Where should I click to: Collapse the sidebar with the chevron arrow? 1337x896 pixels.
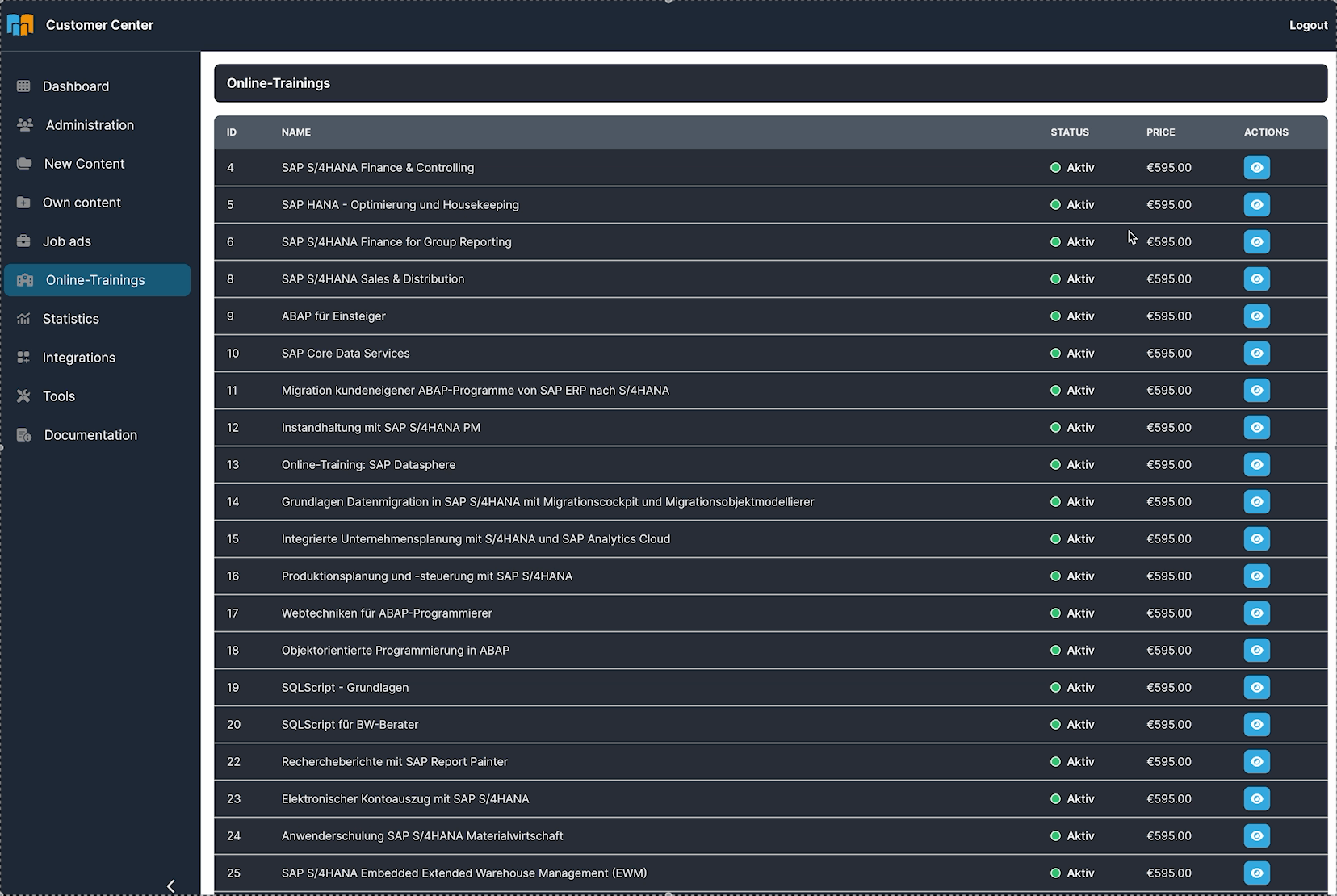click(170, 886)
